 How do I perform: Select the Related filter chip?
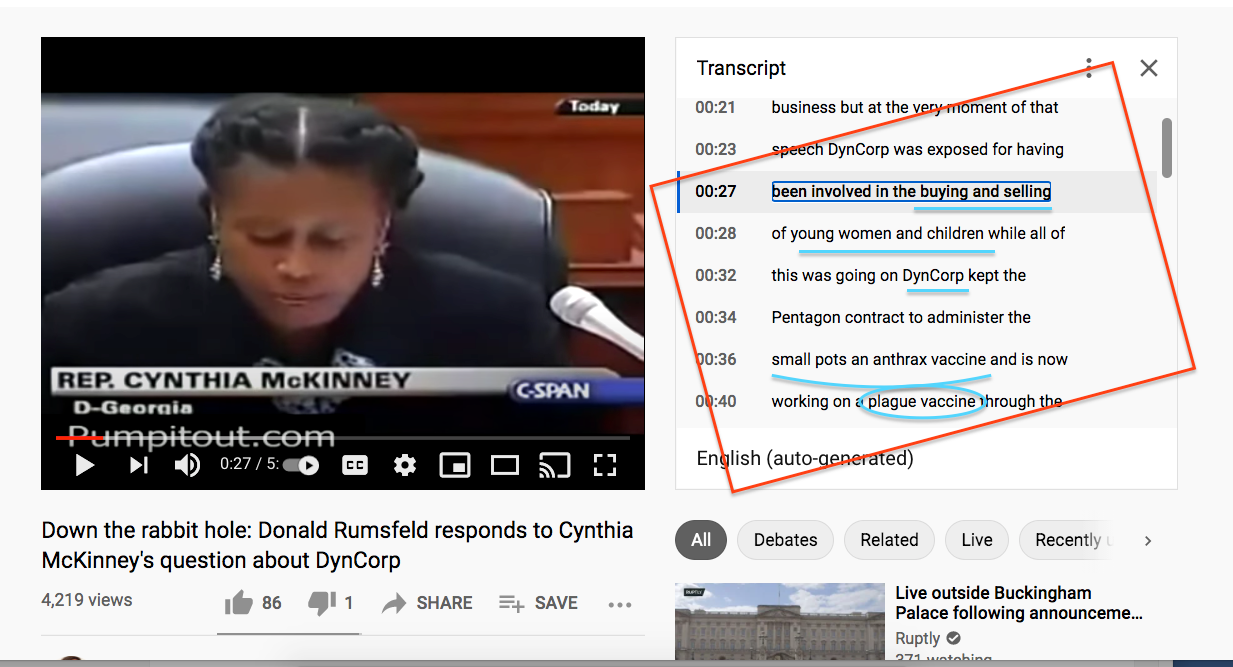(x=889, y=540)
